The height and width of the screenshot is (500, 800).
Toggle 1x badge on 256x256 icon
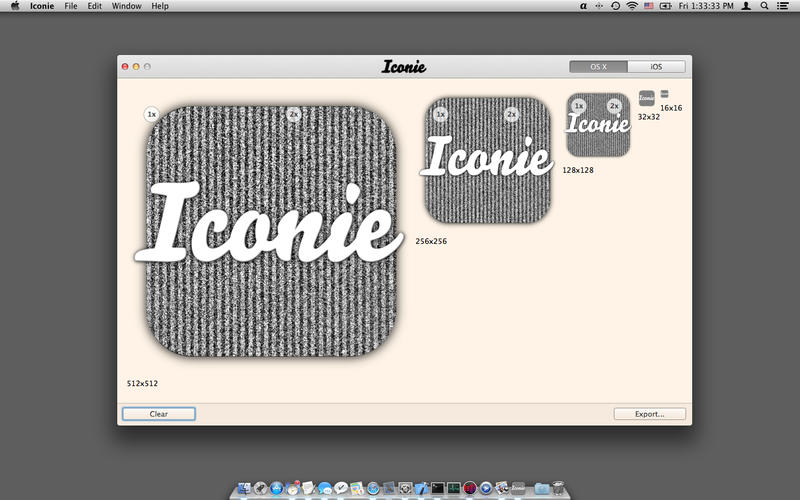pyautogui.click(x=440, y=114)
